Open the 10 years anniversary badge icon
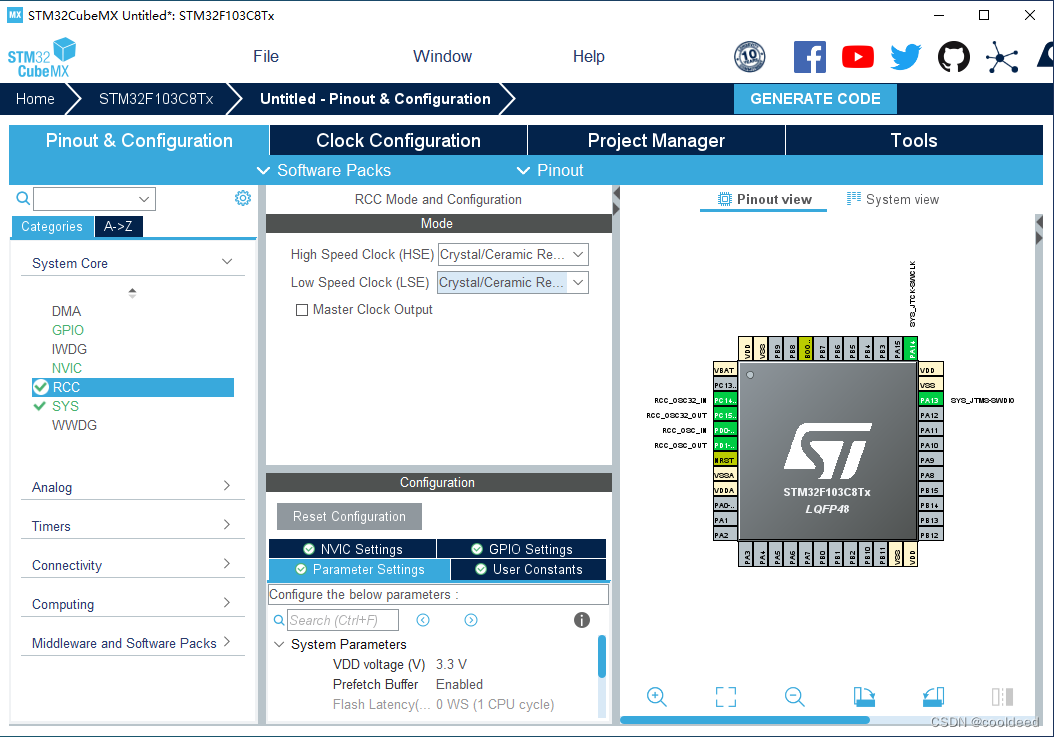Viewport: 1054px width, 737px height. (x=749, y=56)
